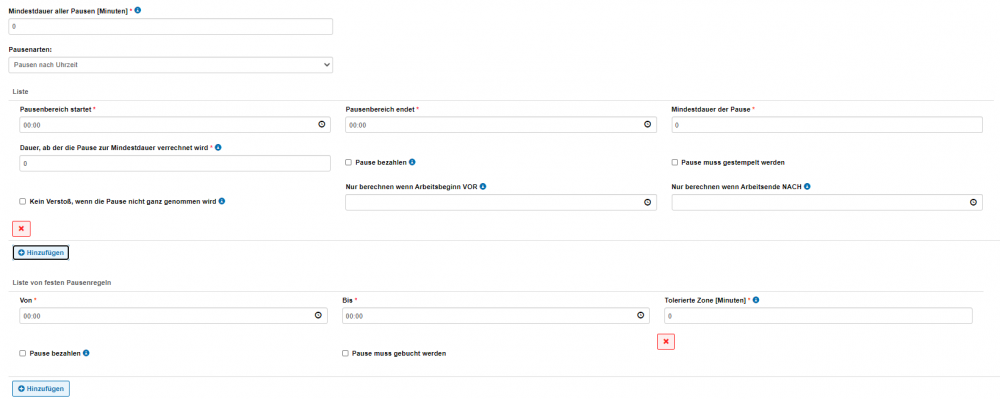The width and height of the screenshot is (1000, 399).
Task: Open info icon for Kein Verstoß option
Action: point(222,201)
